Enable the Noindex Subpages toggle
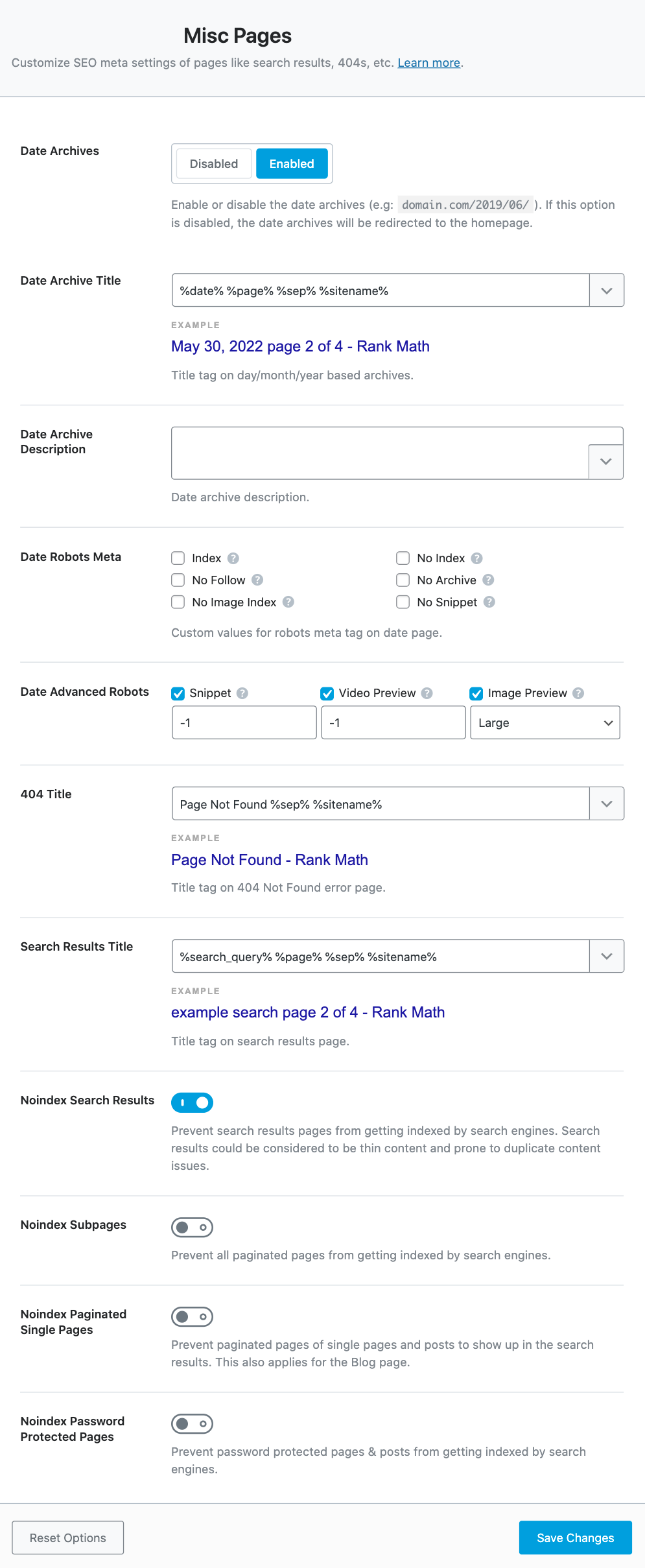 pos(192,1227)
